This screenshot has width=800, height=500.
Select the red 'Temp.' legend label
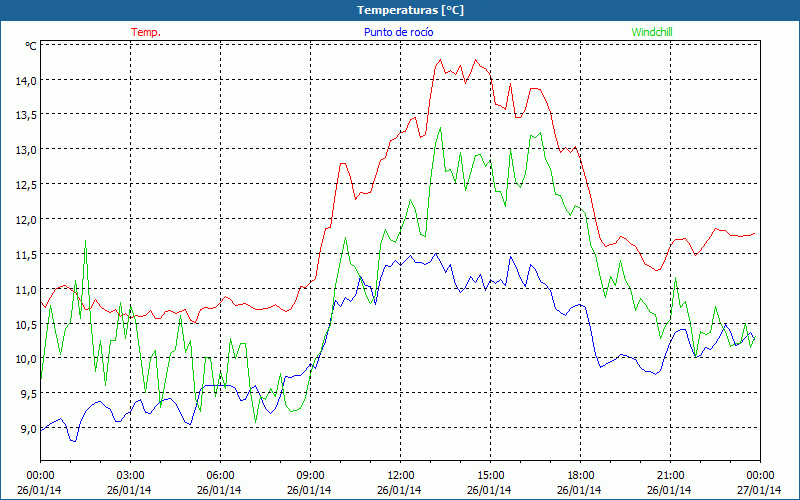(x=146, y=32)
